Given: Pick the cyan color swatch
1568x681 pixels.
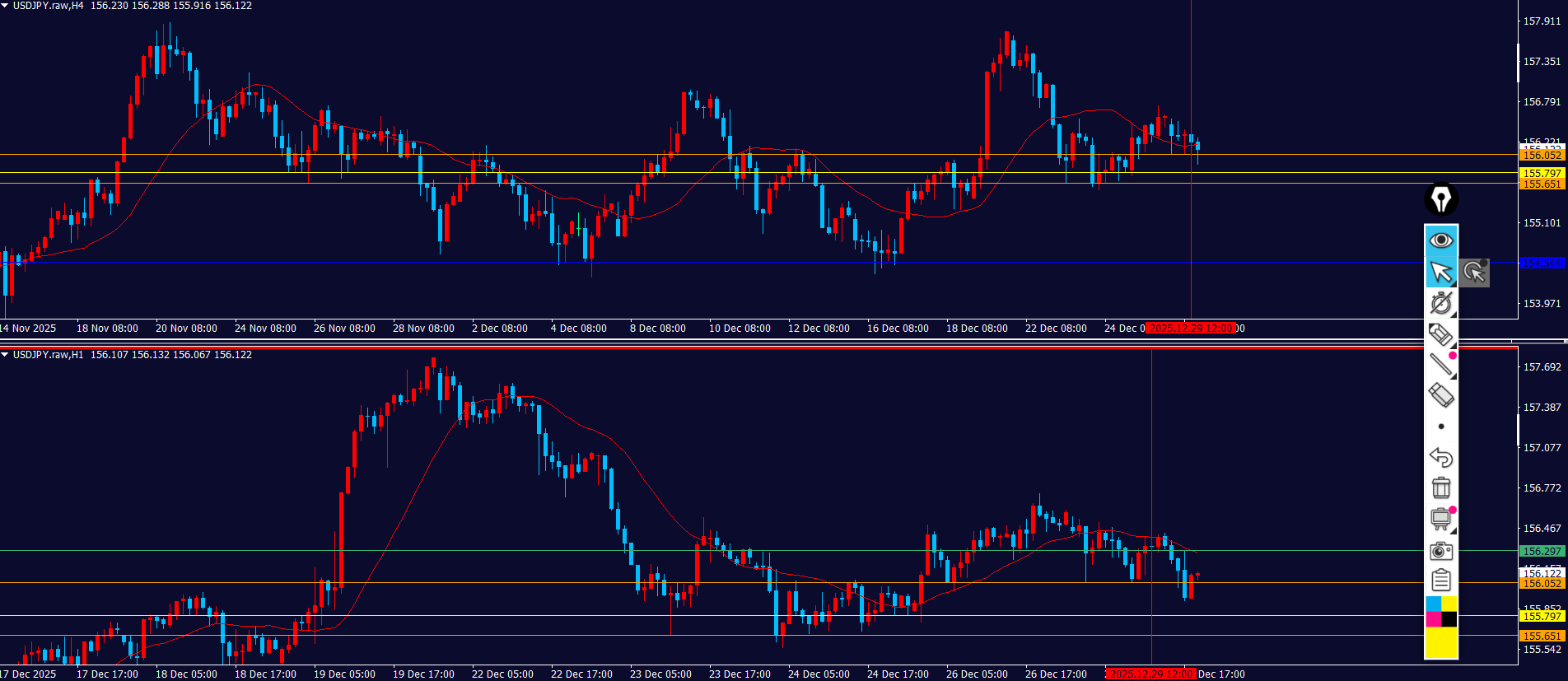Looking at the screenshot, I should 1433,604.
